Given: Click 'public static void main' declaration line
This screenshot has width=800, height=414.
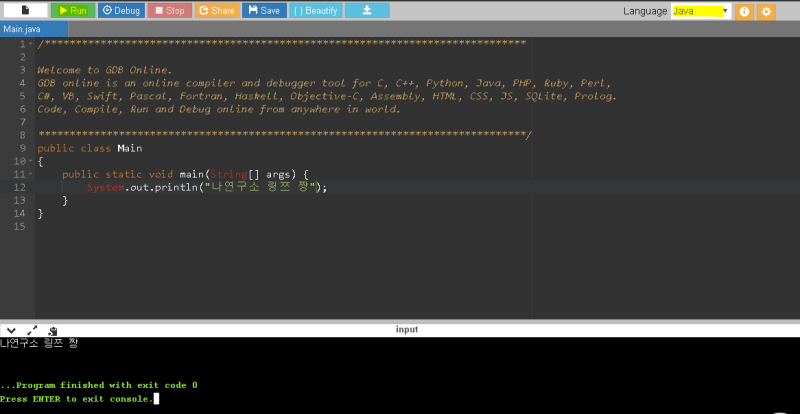Looking at the screenshot, I should 185,174.
